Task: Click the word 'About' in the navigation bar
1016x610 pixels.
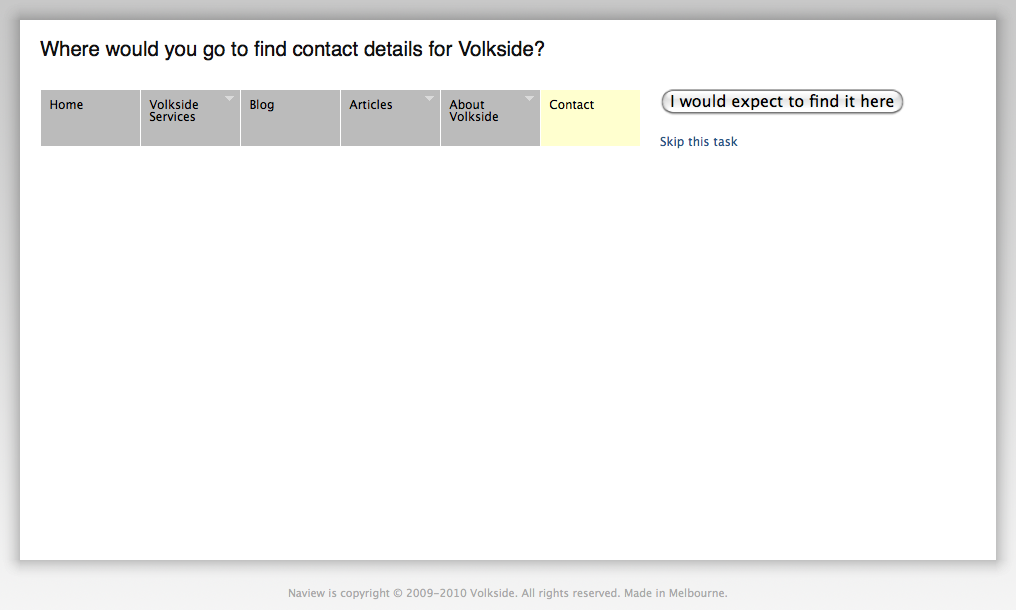Action: [x=467, y=104]
